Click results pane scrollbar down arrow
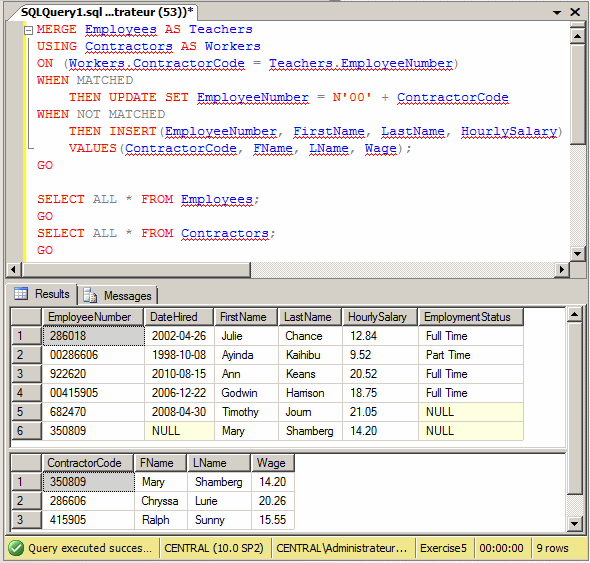The width and height of the screenshot is (590, 563). click(575, 523)
